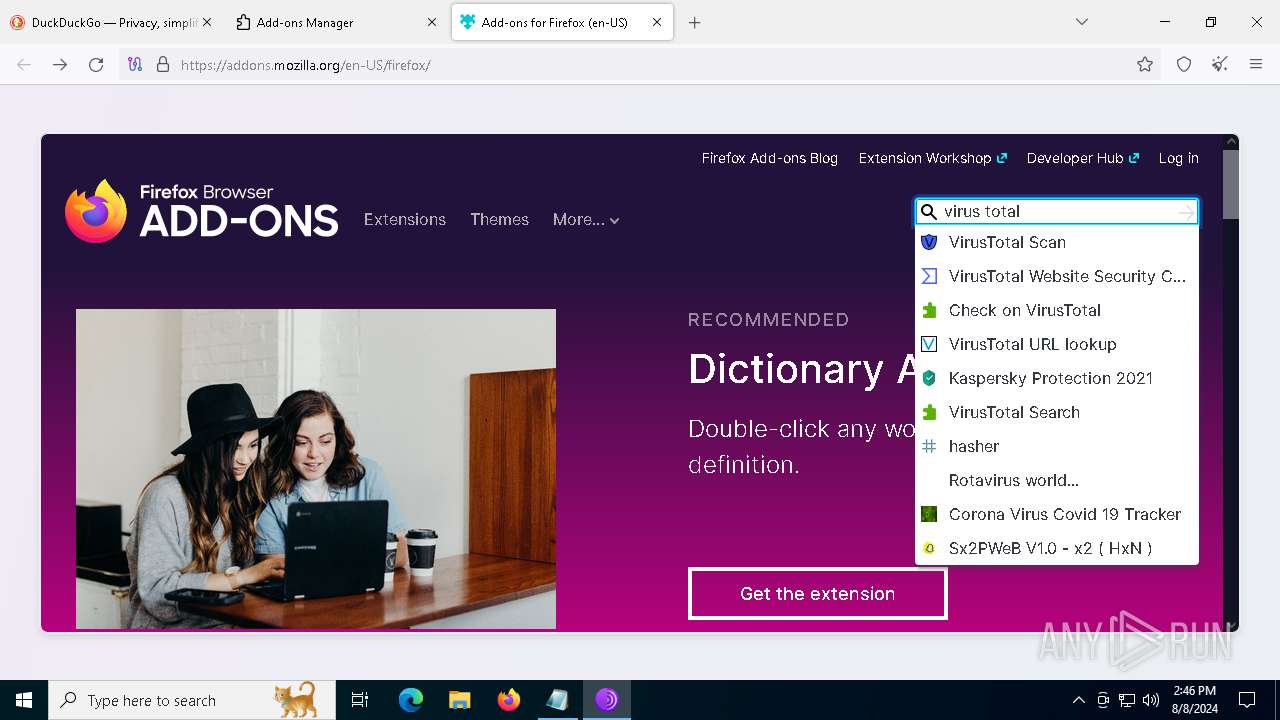The image size is (1280, 720).
Task: Select Kaspersky Protection 2021 suggestion
Action: [x=1057, y=378]
